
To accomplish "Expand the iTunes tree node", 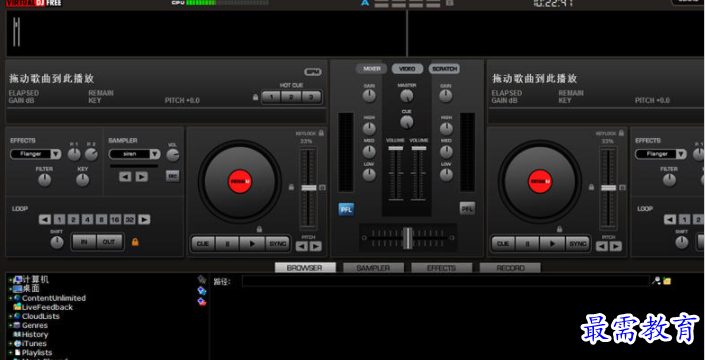I will [x=10, y=343].
